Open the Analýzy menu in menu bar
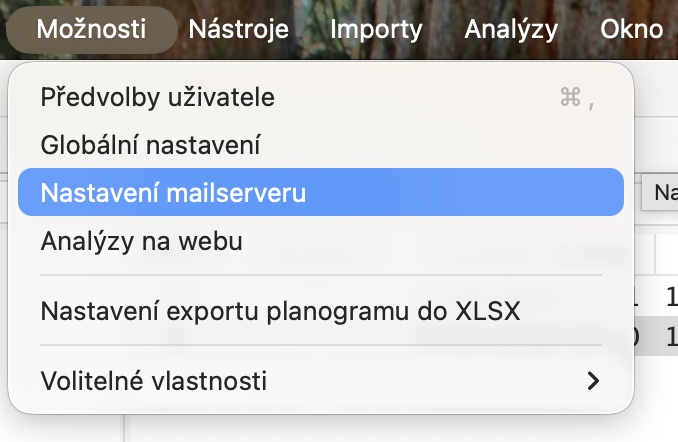 tap(511, 29)
